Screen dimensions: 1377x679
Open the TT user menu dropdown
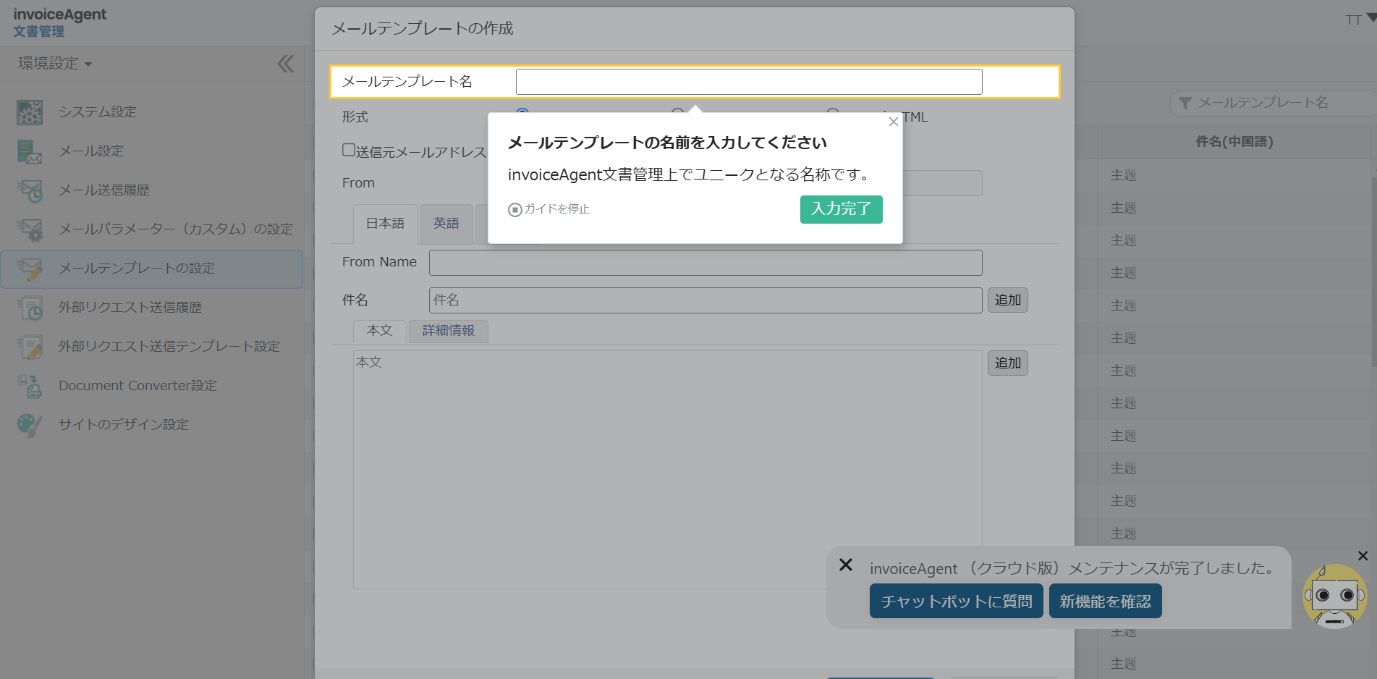pyautogui.click(x=1360, y=19)
